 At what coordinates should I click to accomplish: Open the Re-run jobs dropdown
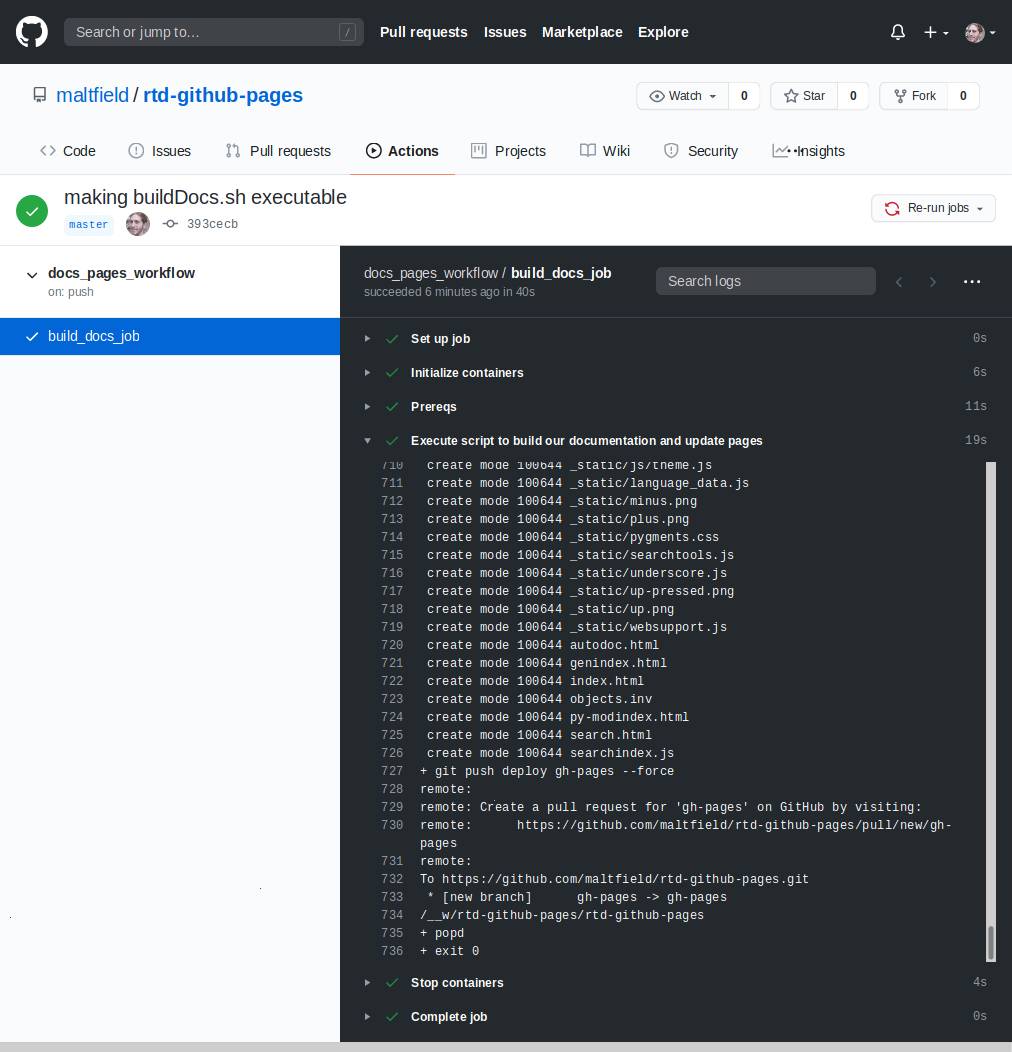(933, 208)
